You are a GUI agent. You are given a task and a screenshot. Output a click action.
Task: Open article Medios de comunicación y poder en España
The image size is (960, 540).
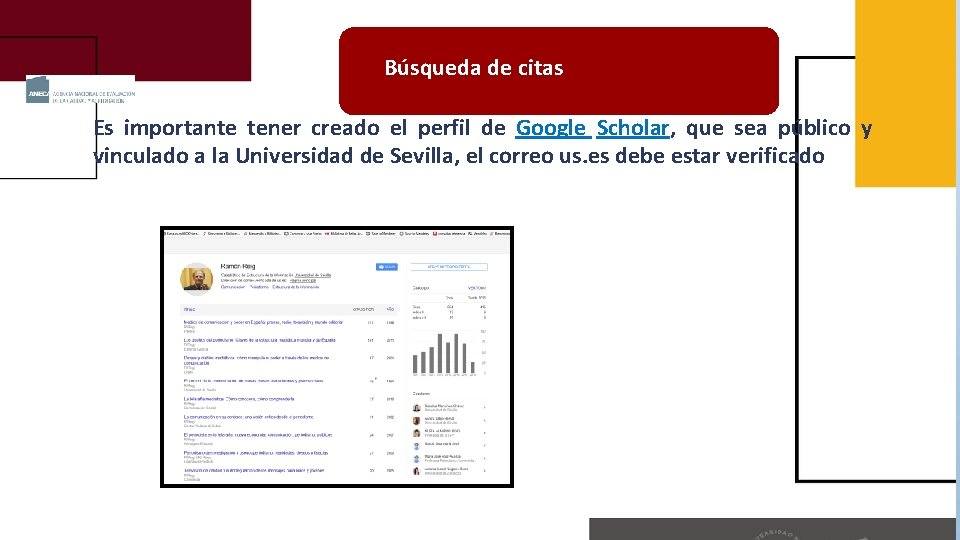coord(263,322)
